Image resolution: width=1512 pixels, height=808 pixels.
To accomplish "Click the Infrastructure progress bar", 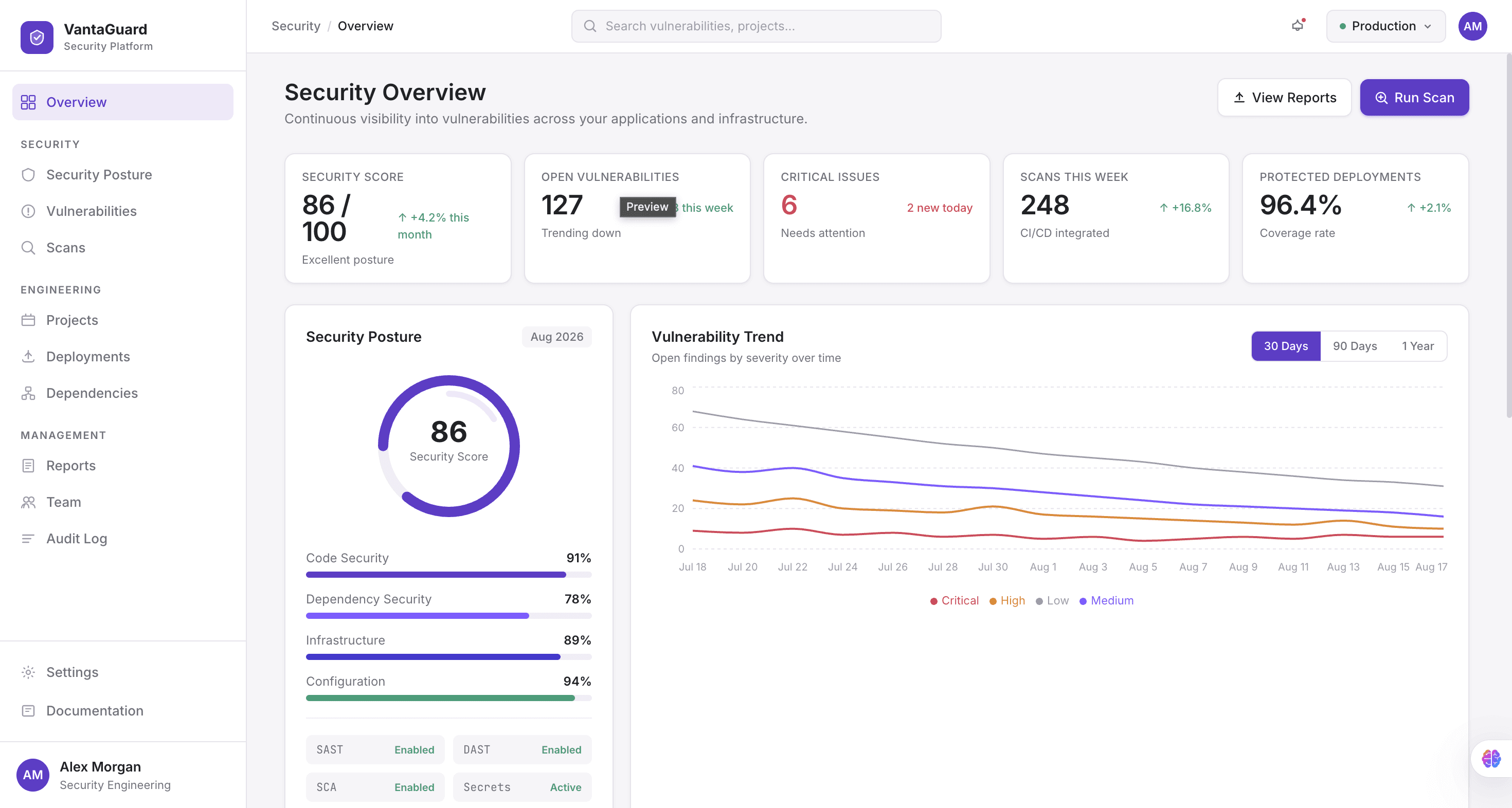I will [x=448, y=657].
